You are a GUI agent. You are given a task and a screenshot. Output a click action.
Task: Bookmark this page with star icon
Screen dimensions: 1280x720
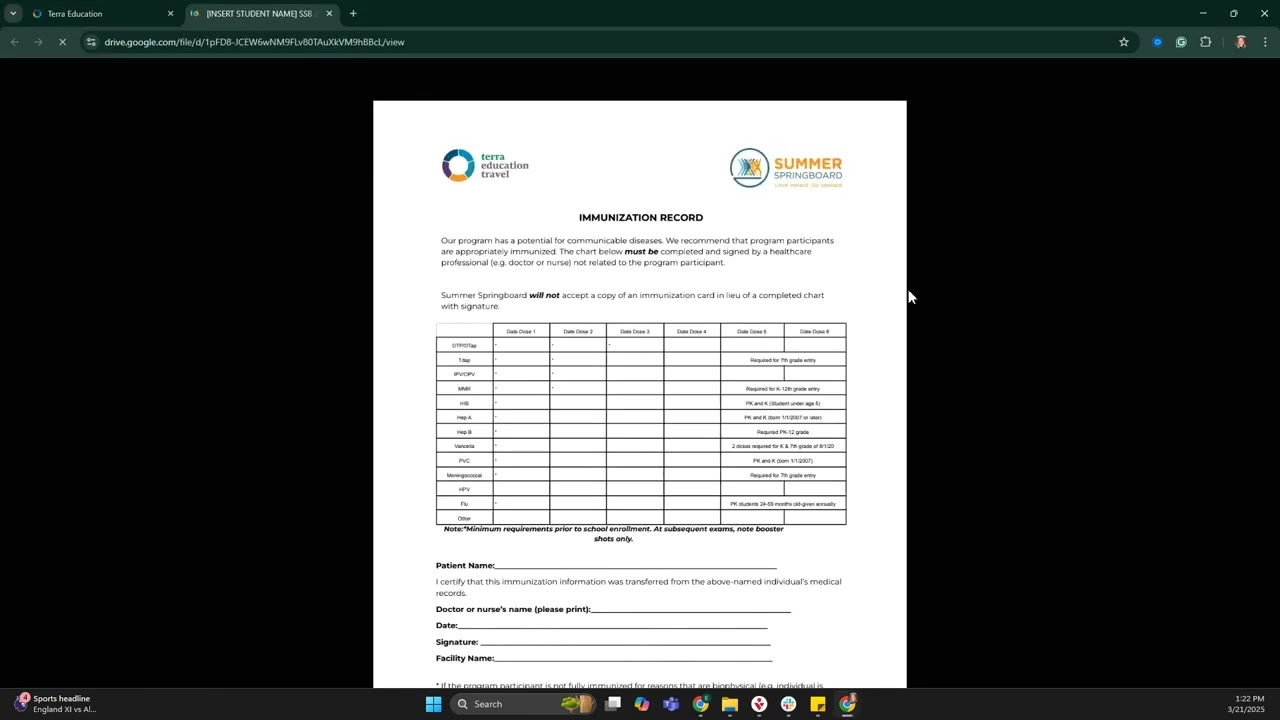1124,42
